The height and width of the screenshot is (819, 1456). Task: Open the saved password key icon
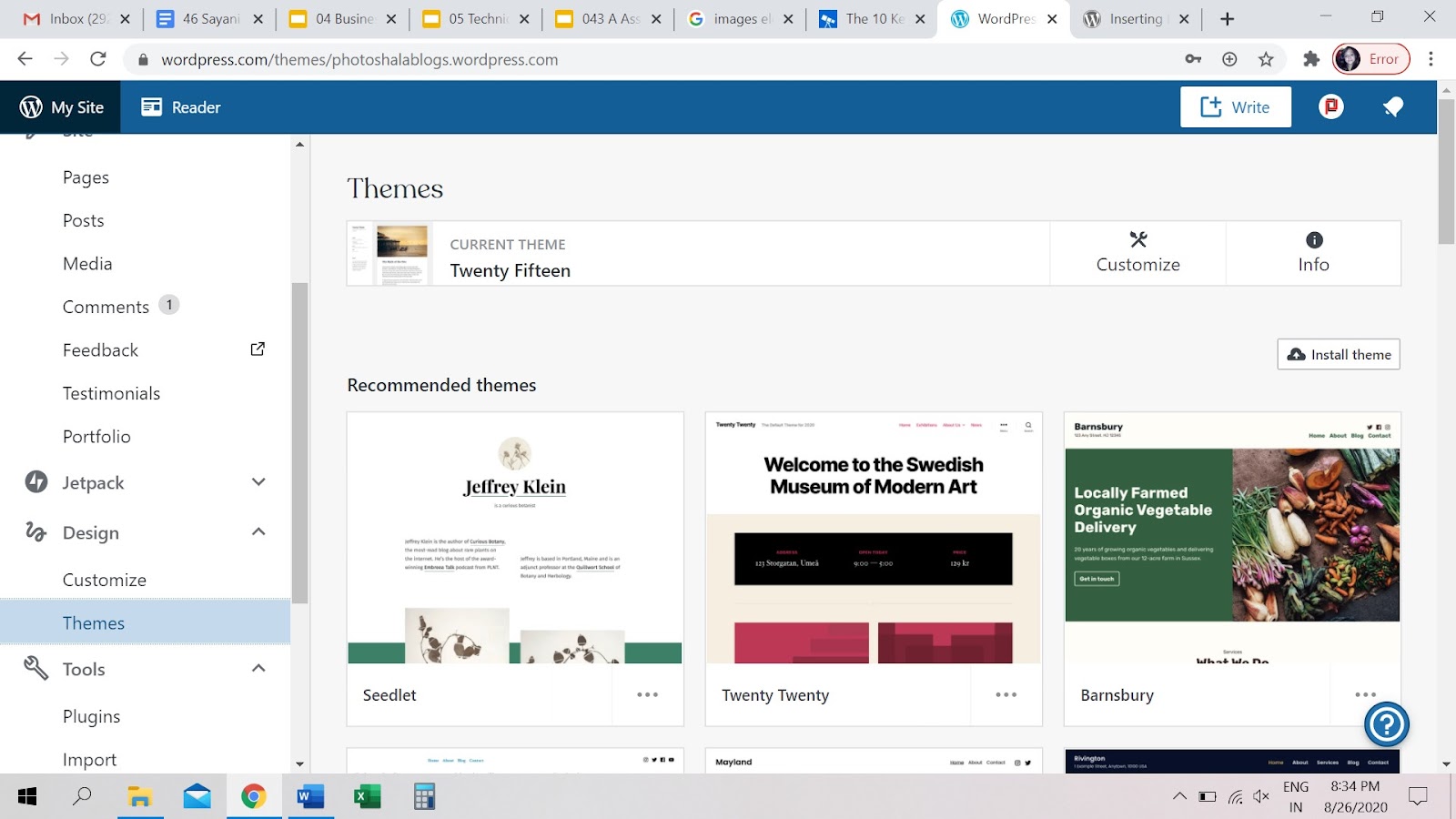pyautogui.click(x=1193, y=59)
